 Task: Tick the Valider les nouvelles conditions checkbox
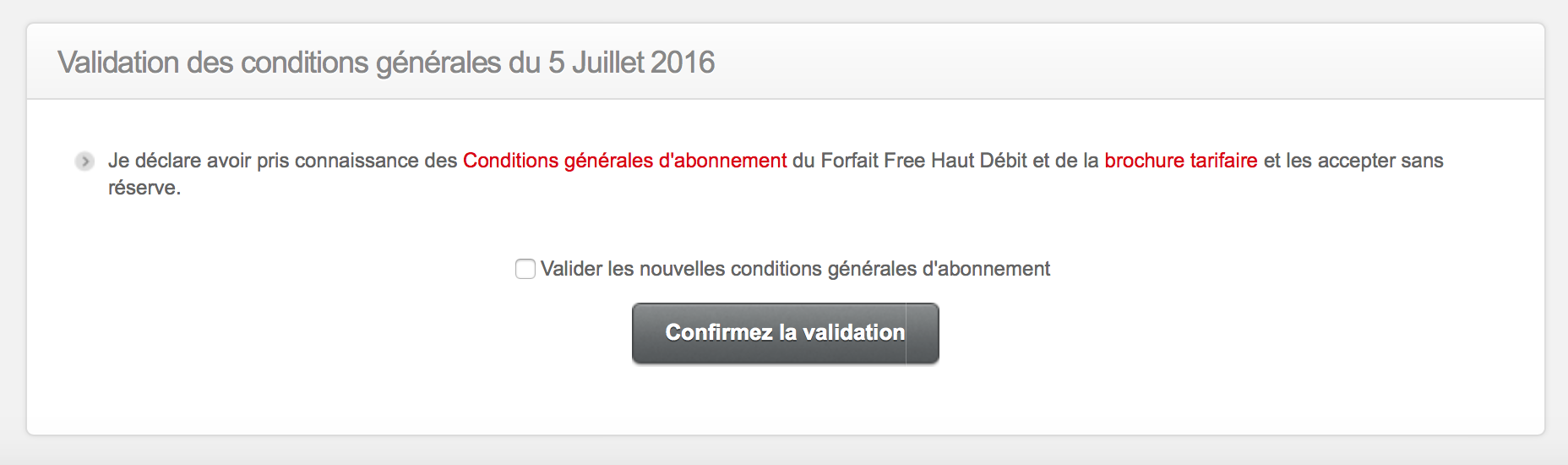coord(525,269)
